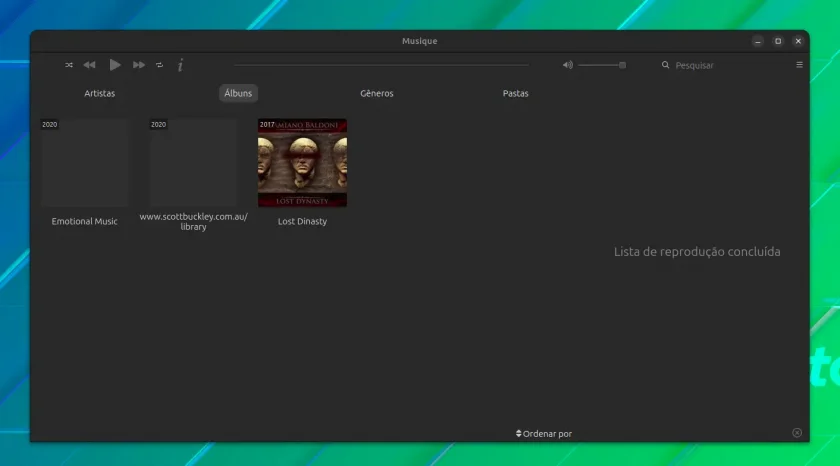
Task: Switch to the Artistas tab
Action: (x=100, y=93)
